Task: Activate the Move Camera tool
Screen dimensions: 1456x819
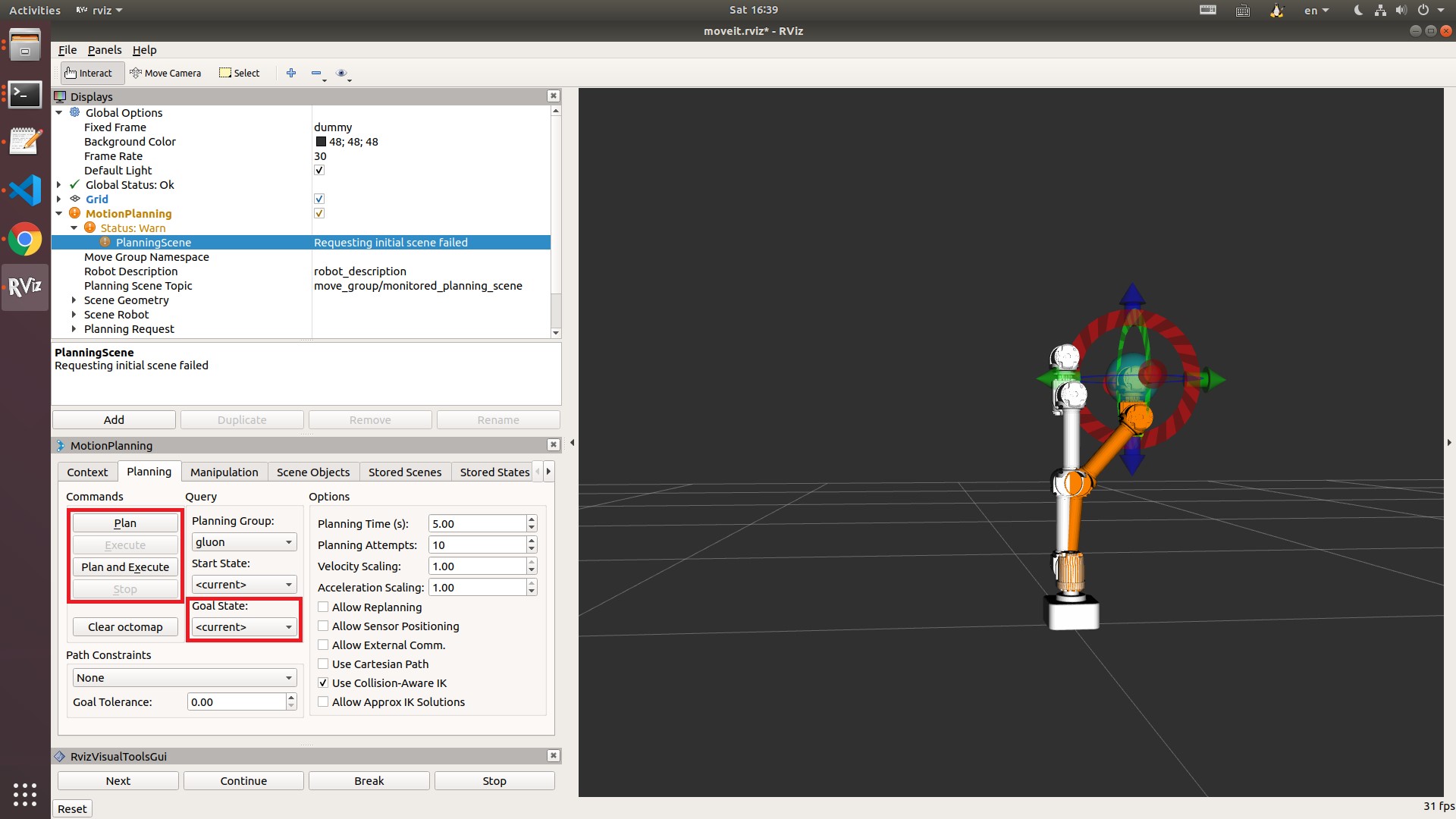Action: [x=165, y=73]
